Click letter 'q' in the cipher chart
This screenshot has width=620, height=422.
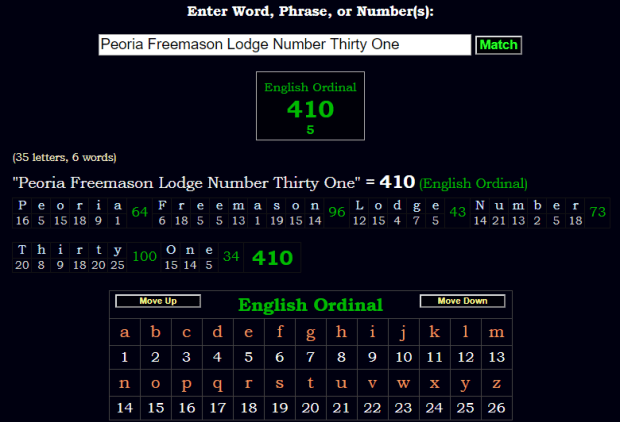tap(217, 384)
